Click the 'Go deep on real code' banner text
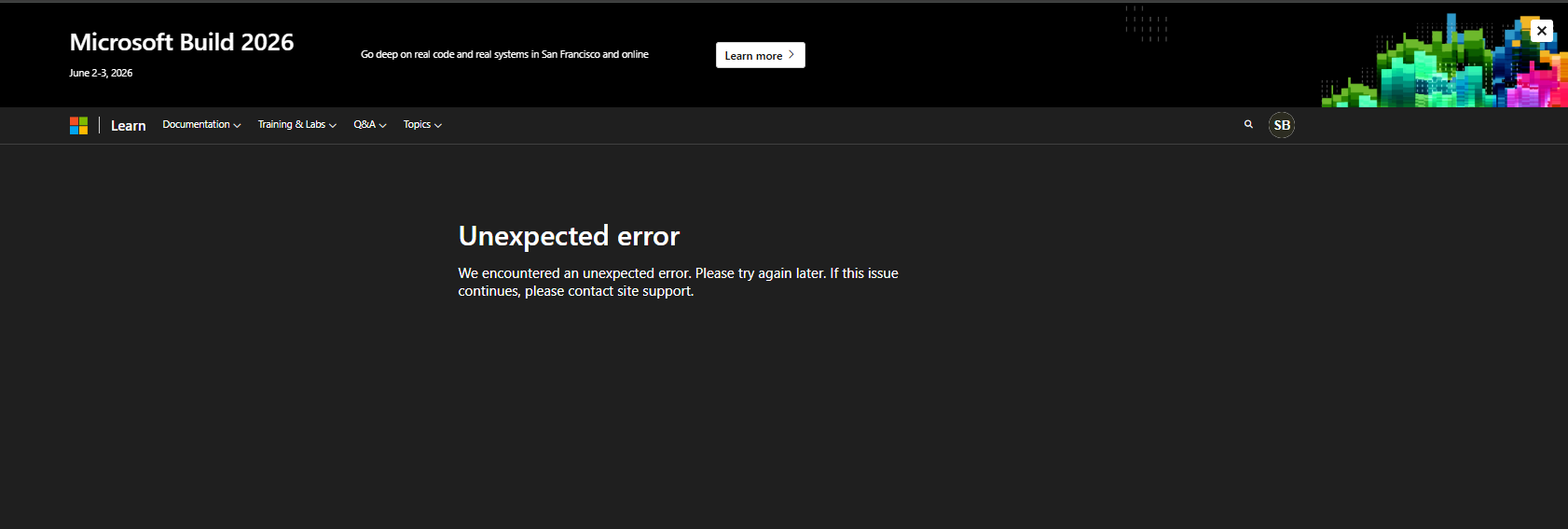This screenshot has width=1568, height=529. pos(504,54)
